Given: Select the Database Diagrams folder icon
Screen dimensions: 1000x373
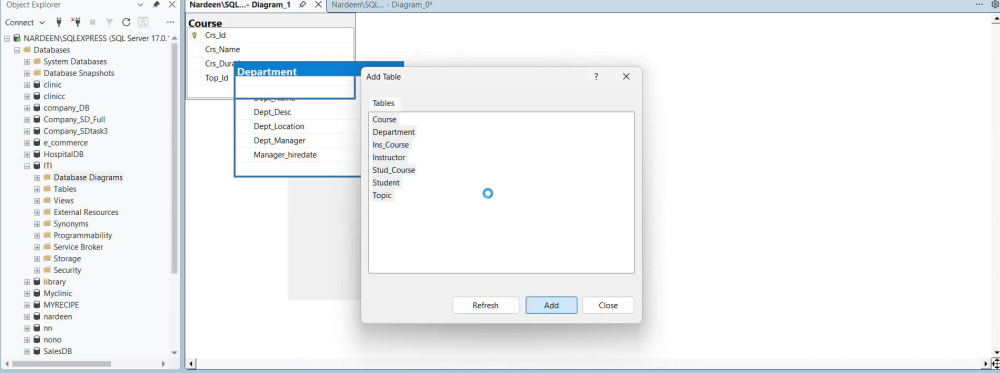Looking at the screenshot, I should coord(47,177).
